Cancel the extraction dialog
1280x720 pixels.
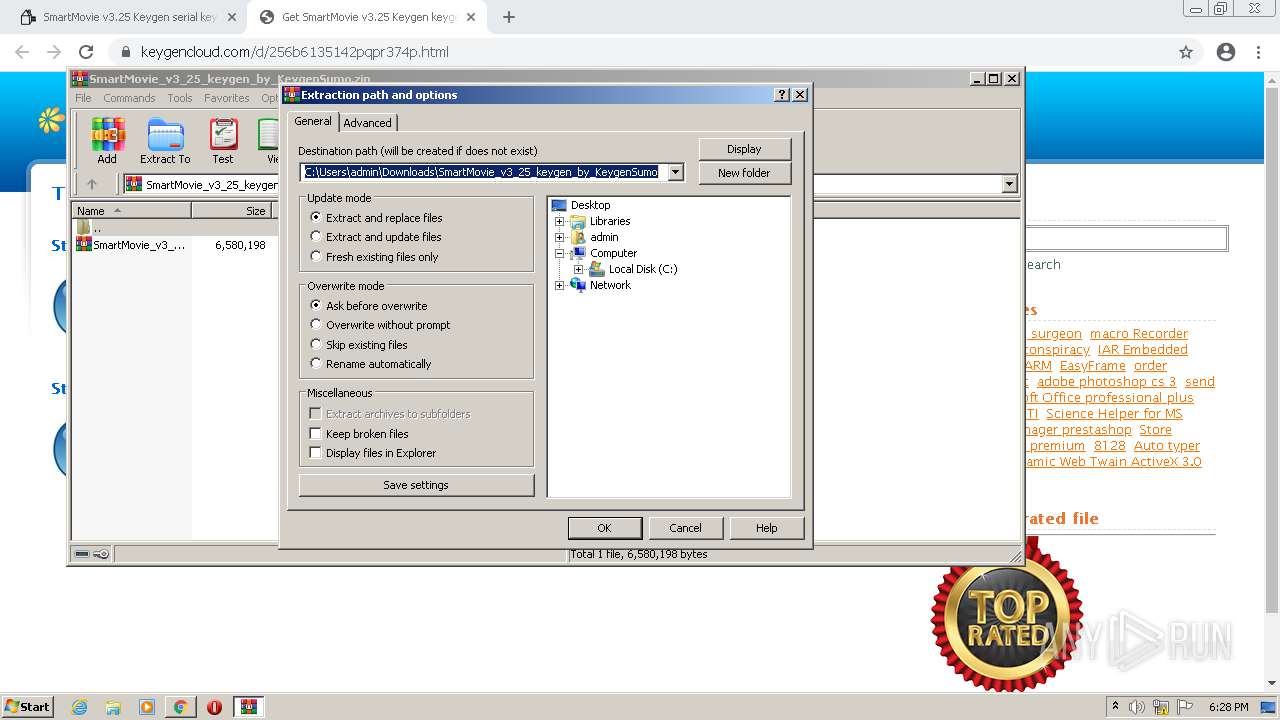coord(685,528)
